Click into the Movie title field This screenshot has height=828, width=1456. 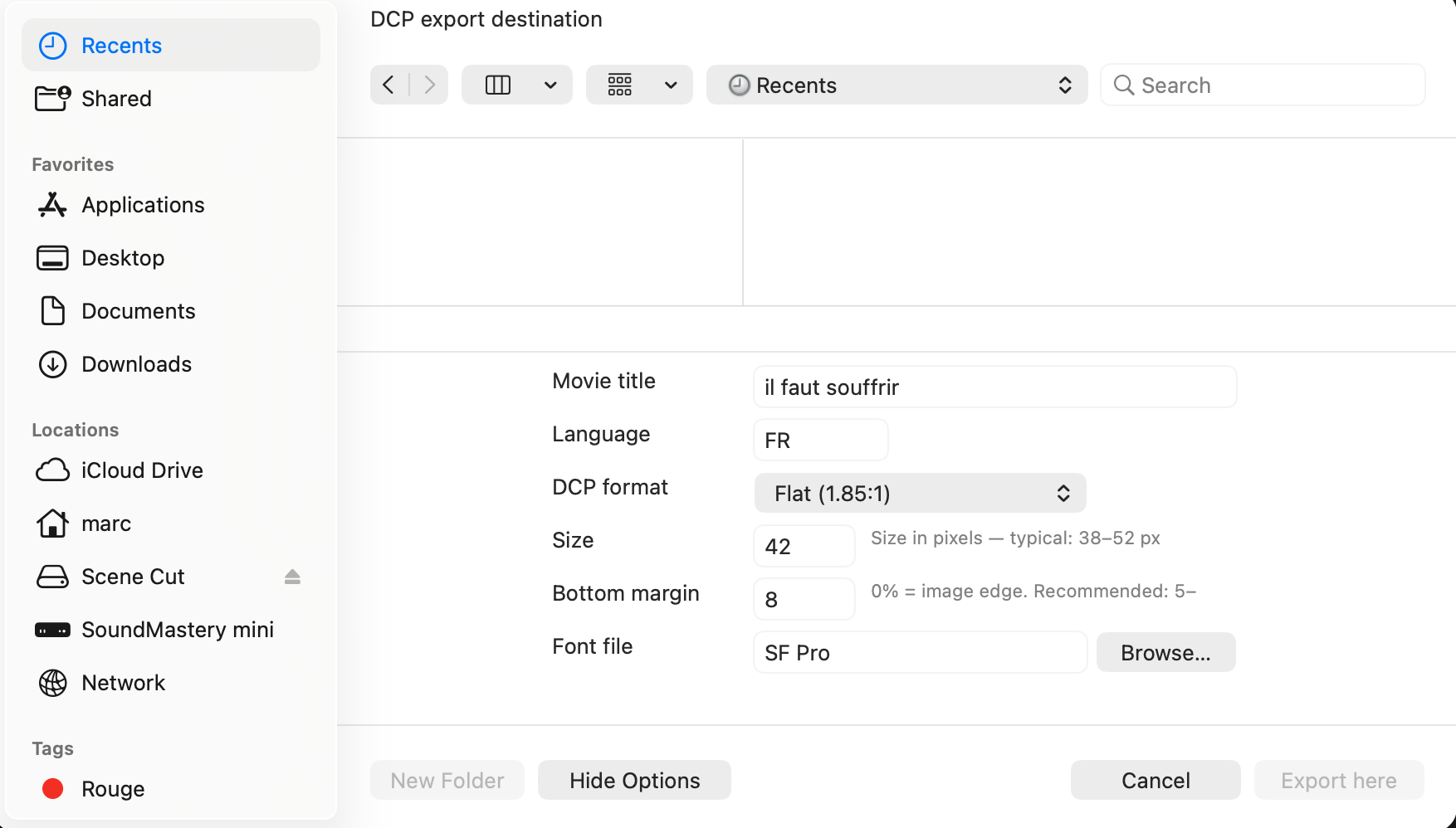(x=994, y=387)
